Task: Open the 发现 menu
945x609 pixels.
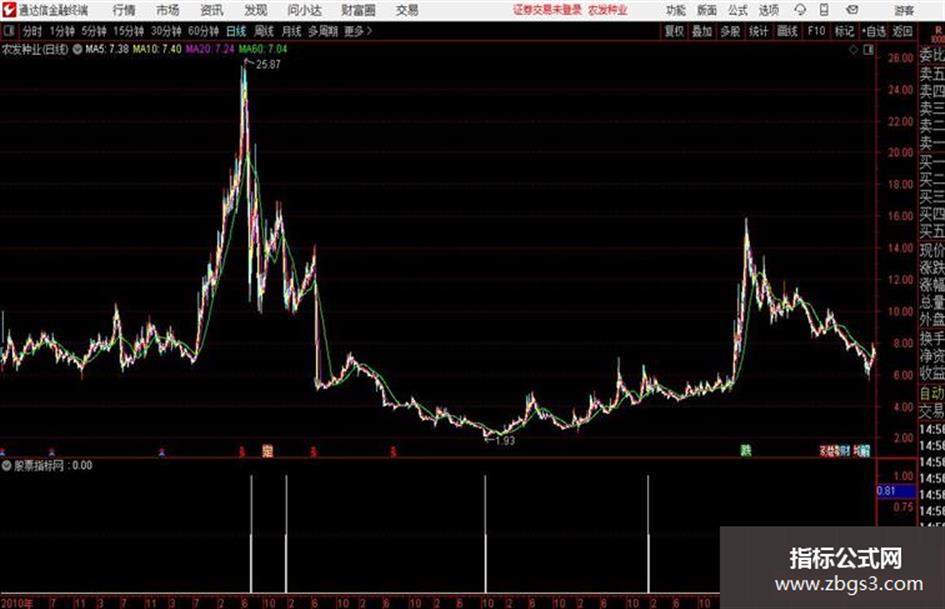Action: (256, 10)
